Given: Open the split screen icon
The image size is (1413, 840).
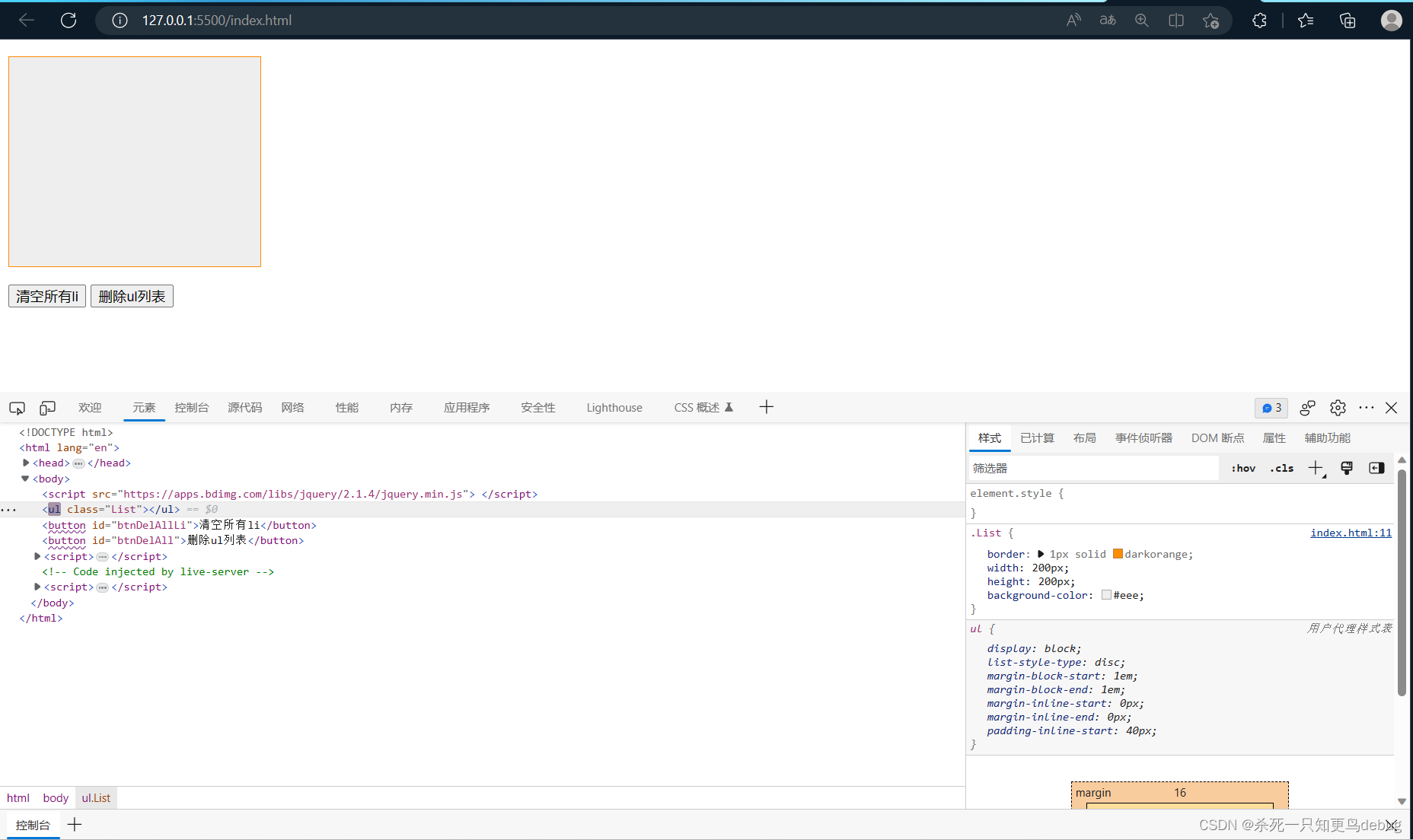Looking at the screenshot, I should tap(1176, 21).
